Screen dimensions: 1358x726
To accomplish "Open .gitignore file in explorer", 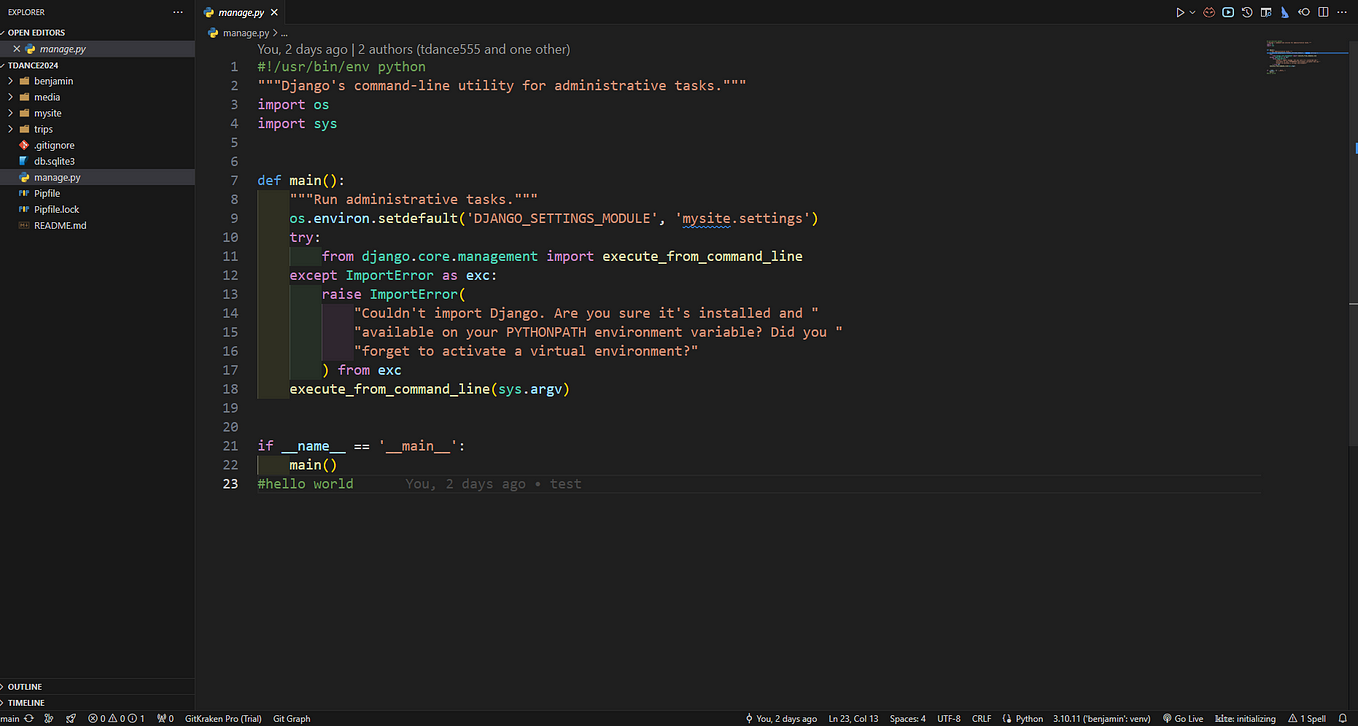I will 54,145.
